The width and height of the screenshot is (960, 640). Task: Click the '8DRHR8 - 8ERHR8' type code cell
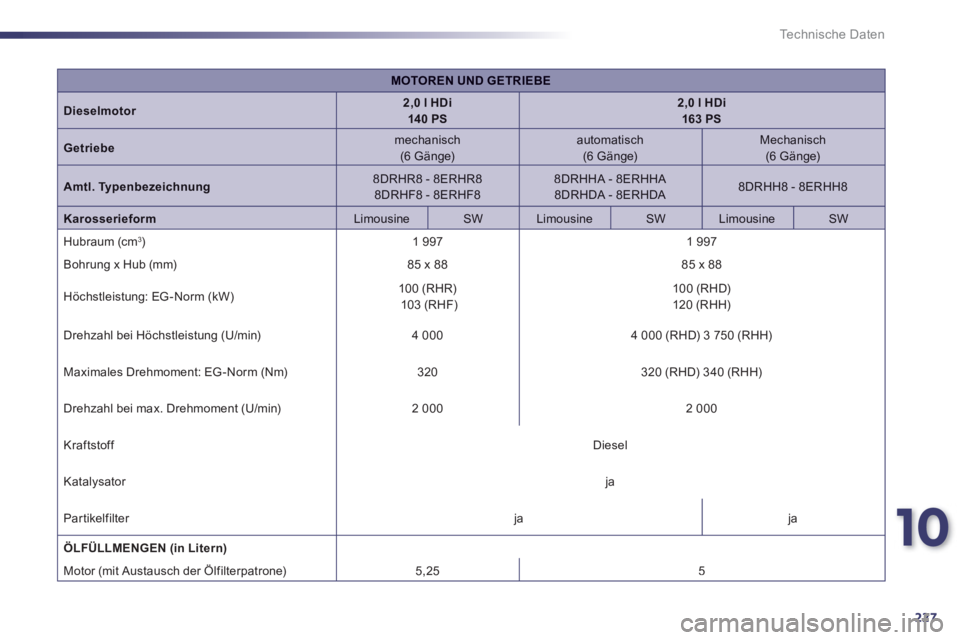(x=427, y=179)
